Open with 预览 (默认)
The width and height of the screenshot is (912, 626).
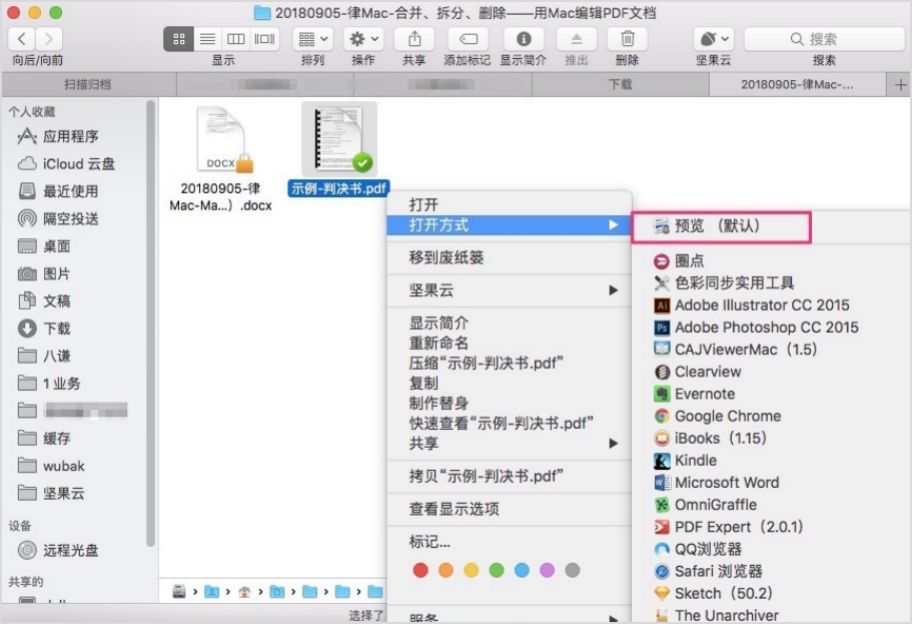pos(720,226)
